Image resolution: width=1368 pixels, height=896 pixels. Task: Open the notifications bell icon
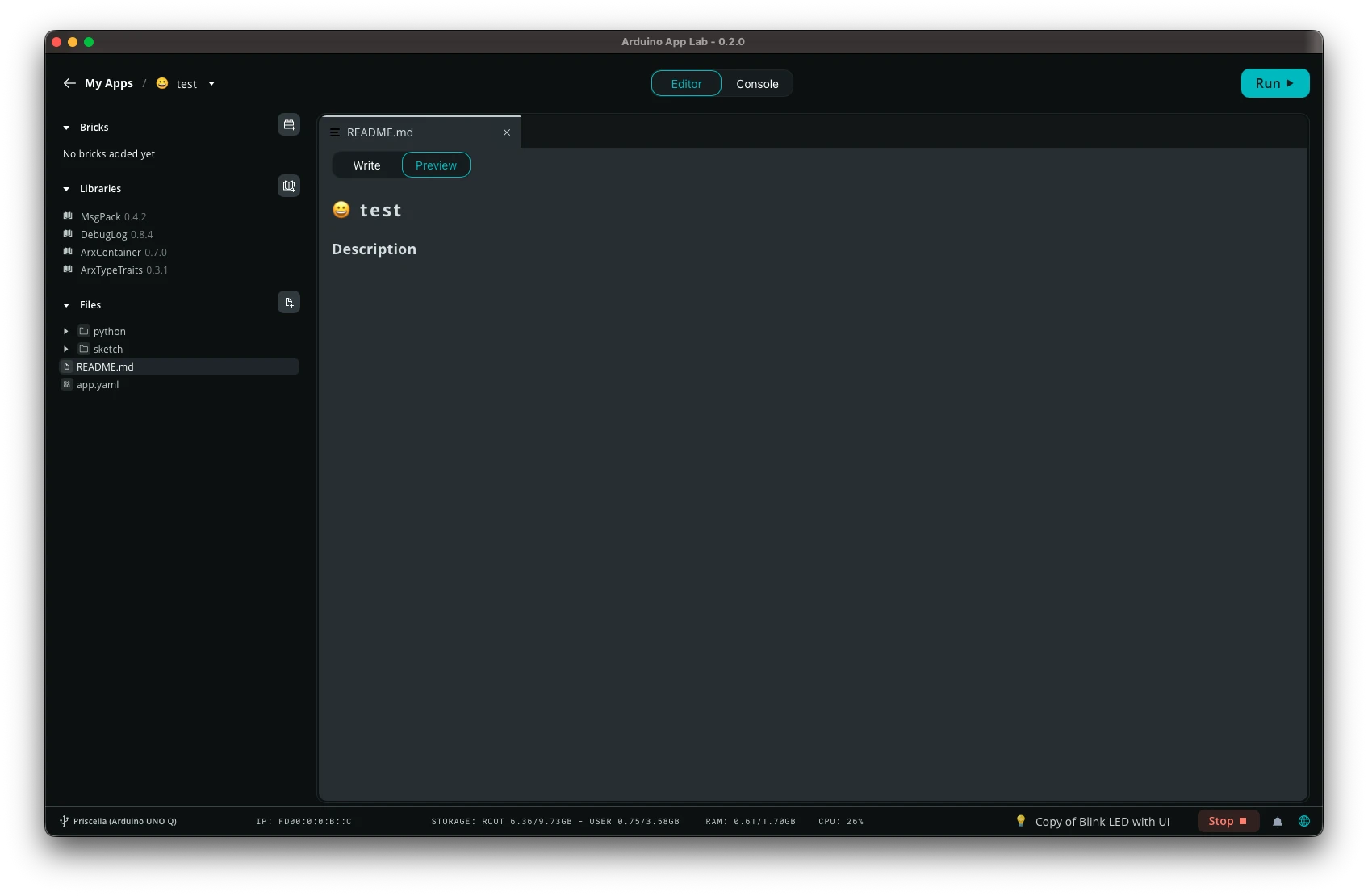click(x=1278, y=822)
